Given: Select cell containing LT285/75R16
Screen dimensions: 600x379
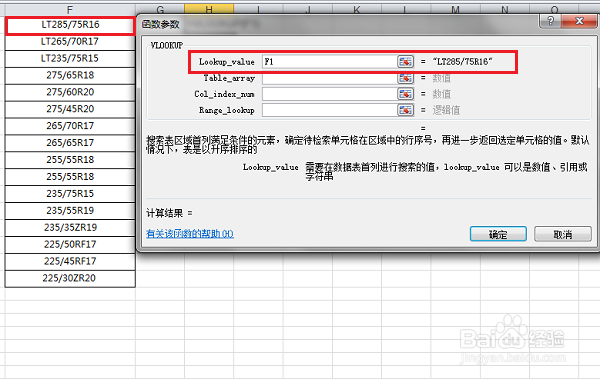Looking at the screenshot, I should click(70, 25).
